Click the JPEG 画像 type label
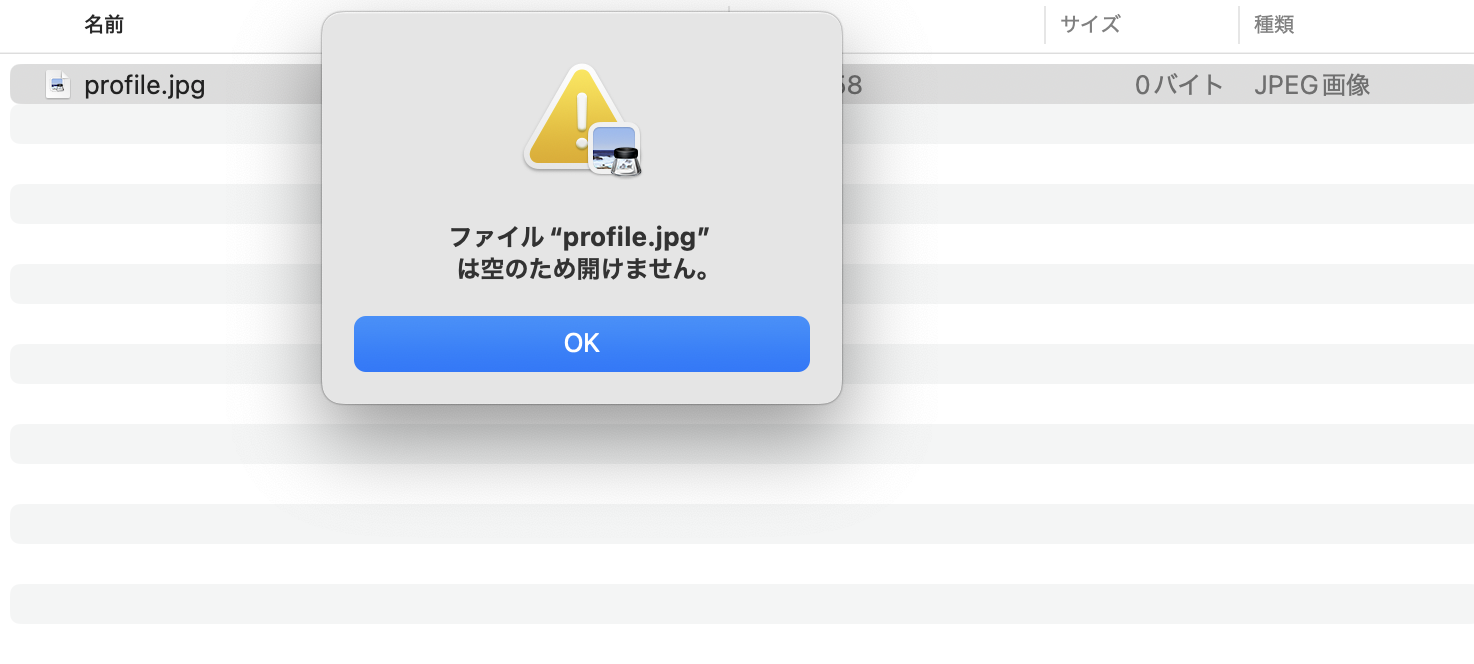The width and height of the screenshot is (1474, 664). coord(1311,85)
